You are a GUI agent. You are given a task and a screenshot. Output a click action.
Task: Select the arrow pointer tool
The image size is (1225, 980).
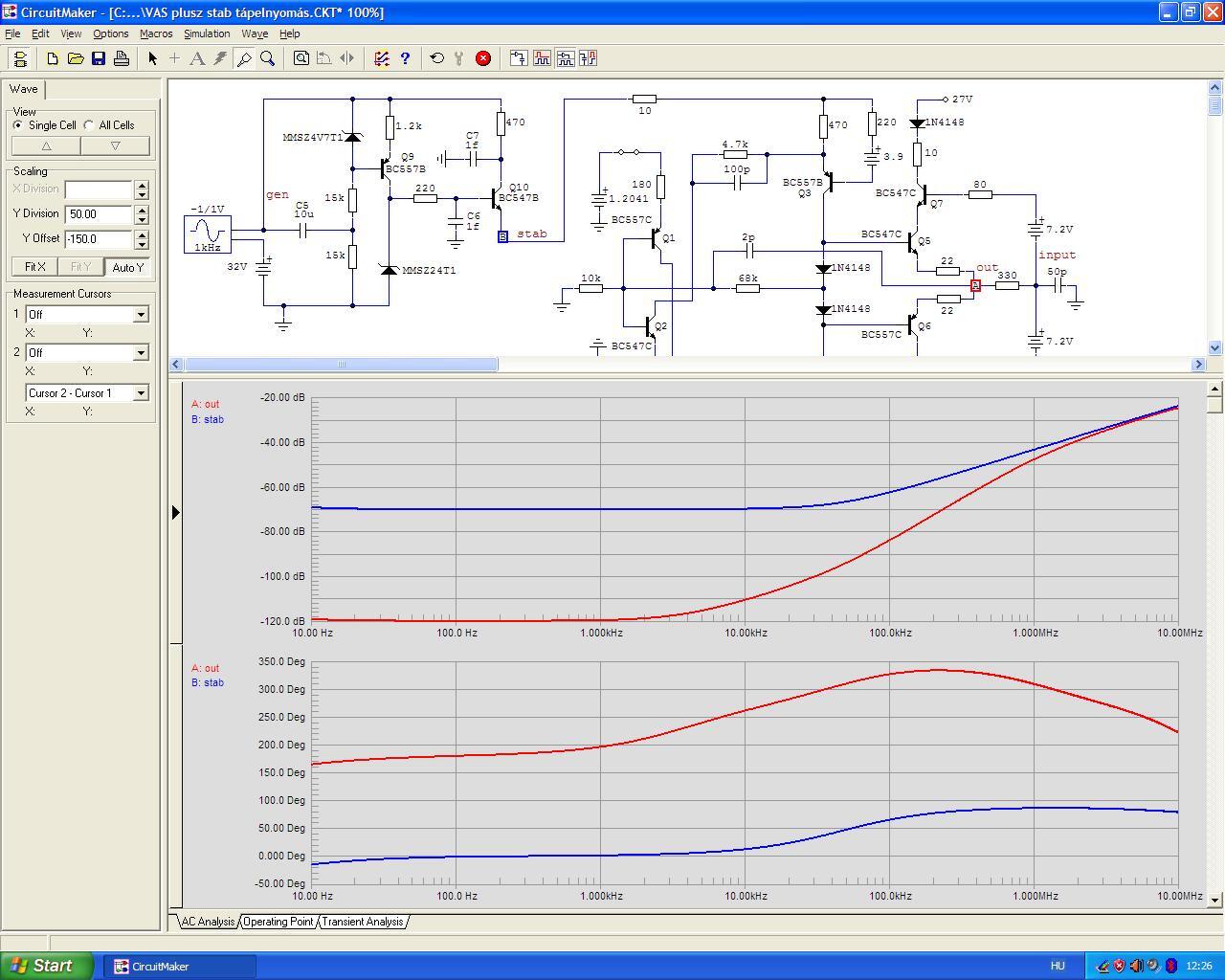[x=152, y=58]
